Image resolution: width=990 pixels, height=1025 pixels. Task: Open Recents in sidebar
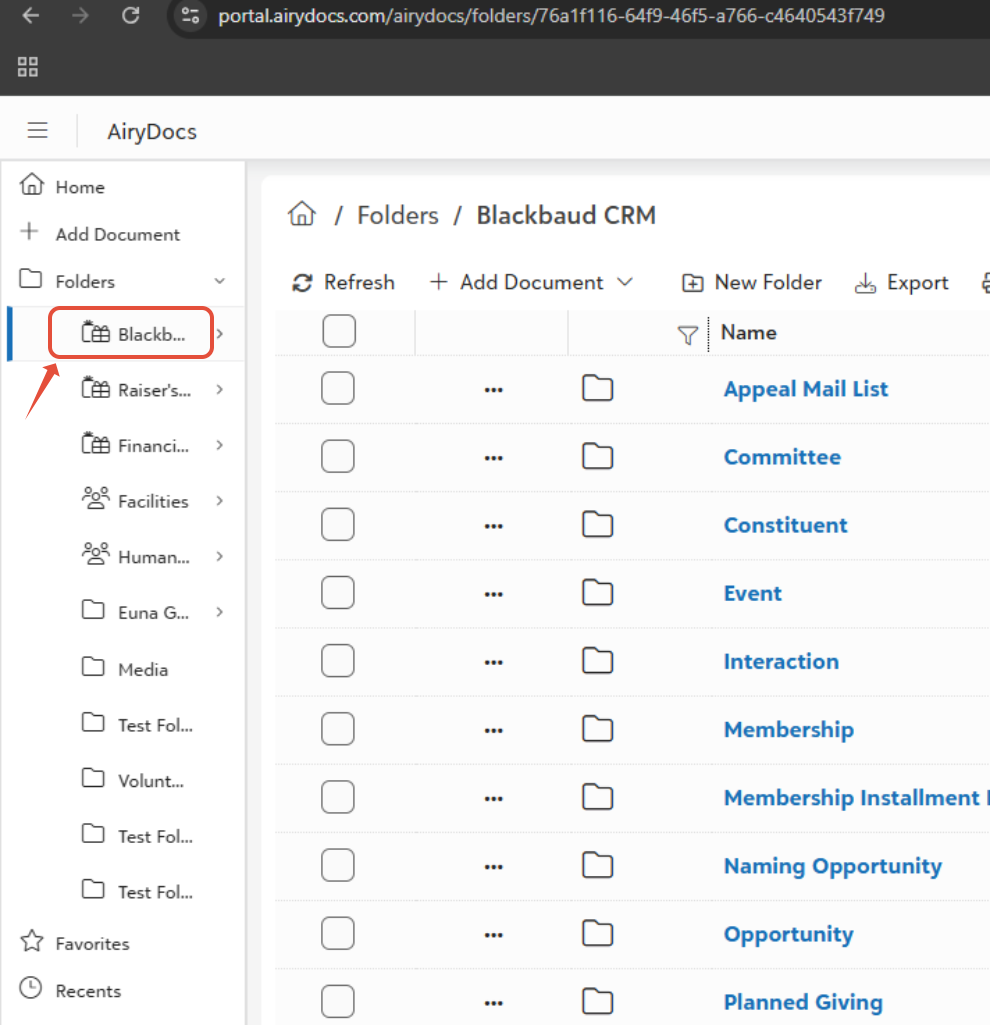click(x=71, y=990)
